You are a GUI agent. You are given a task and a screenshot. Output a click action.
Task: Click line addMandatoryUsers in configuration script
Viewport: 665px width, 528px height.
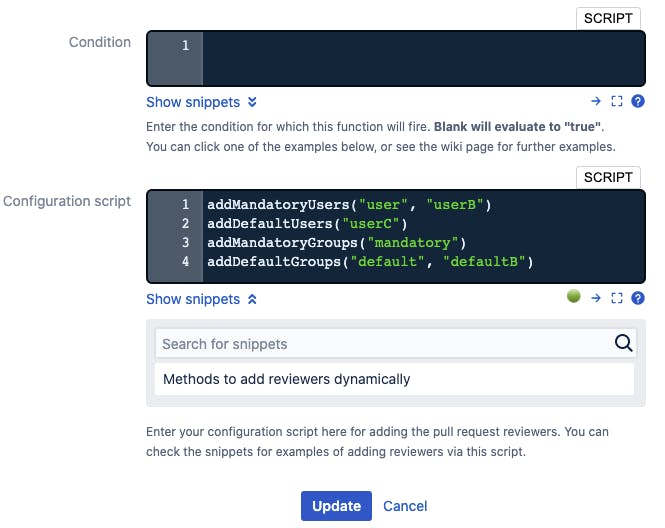(x=349, y=205)
